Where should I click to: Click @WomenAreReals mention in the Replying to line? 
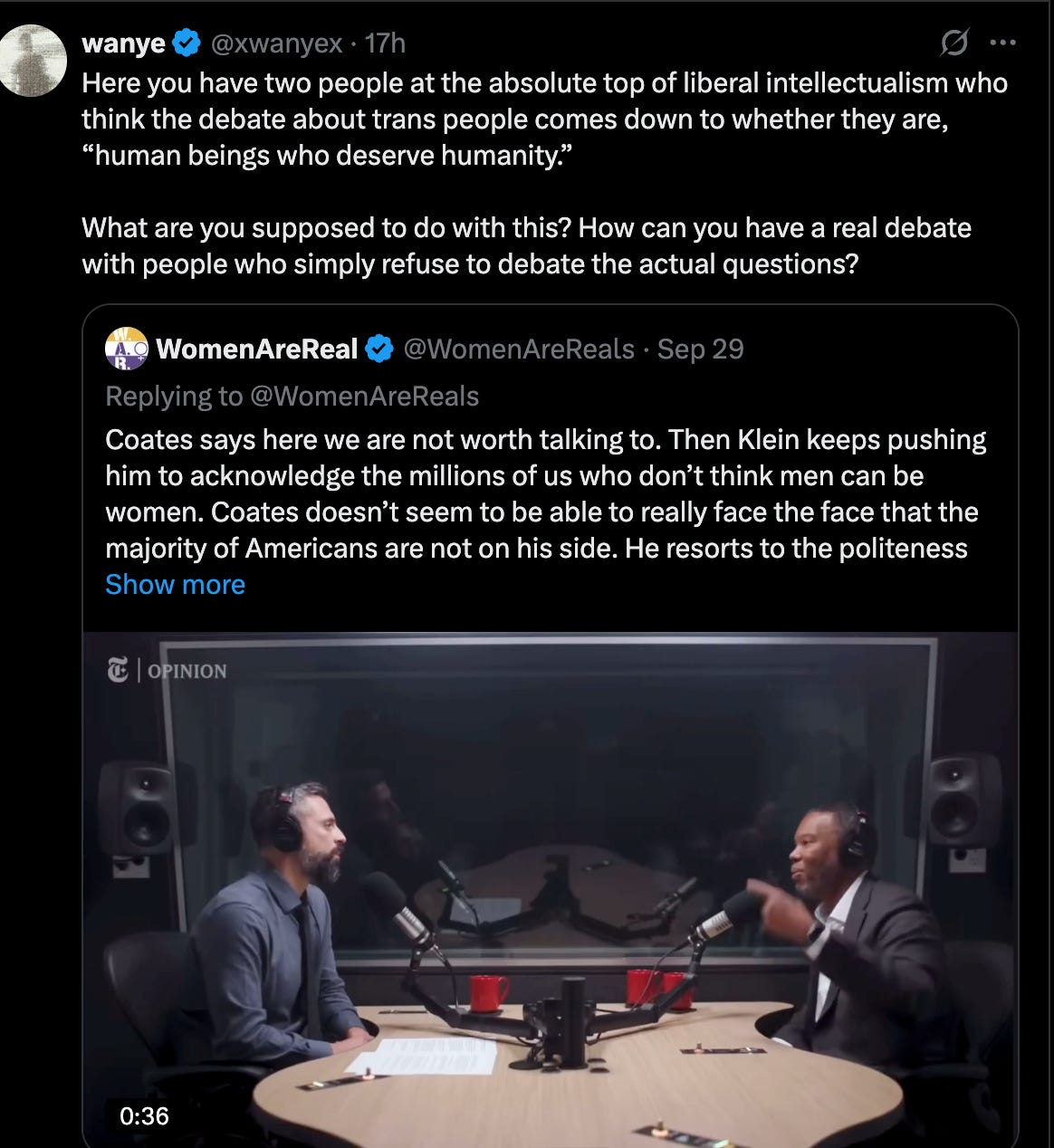click(x=375, y=396)
